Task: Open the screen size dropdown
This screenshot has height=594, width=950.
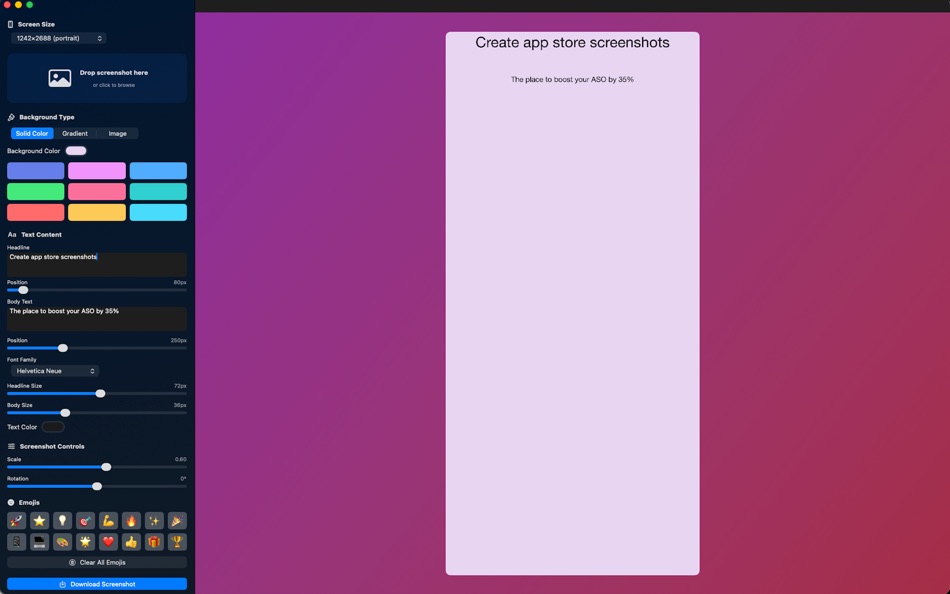Action: (58, 37)
